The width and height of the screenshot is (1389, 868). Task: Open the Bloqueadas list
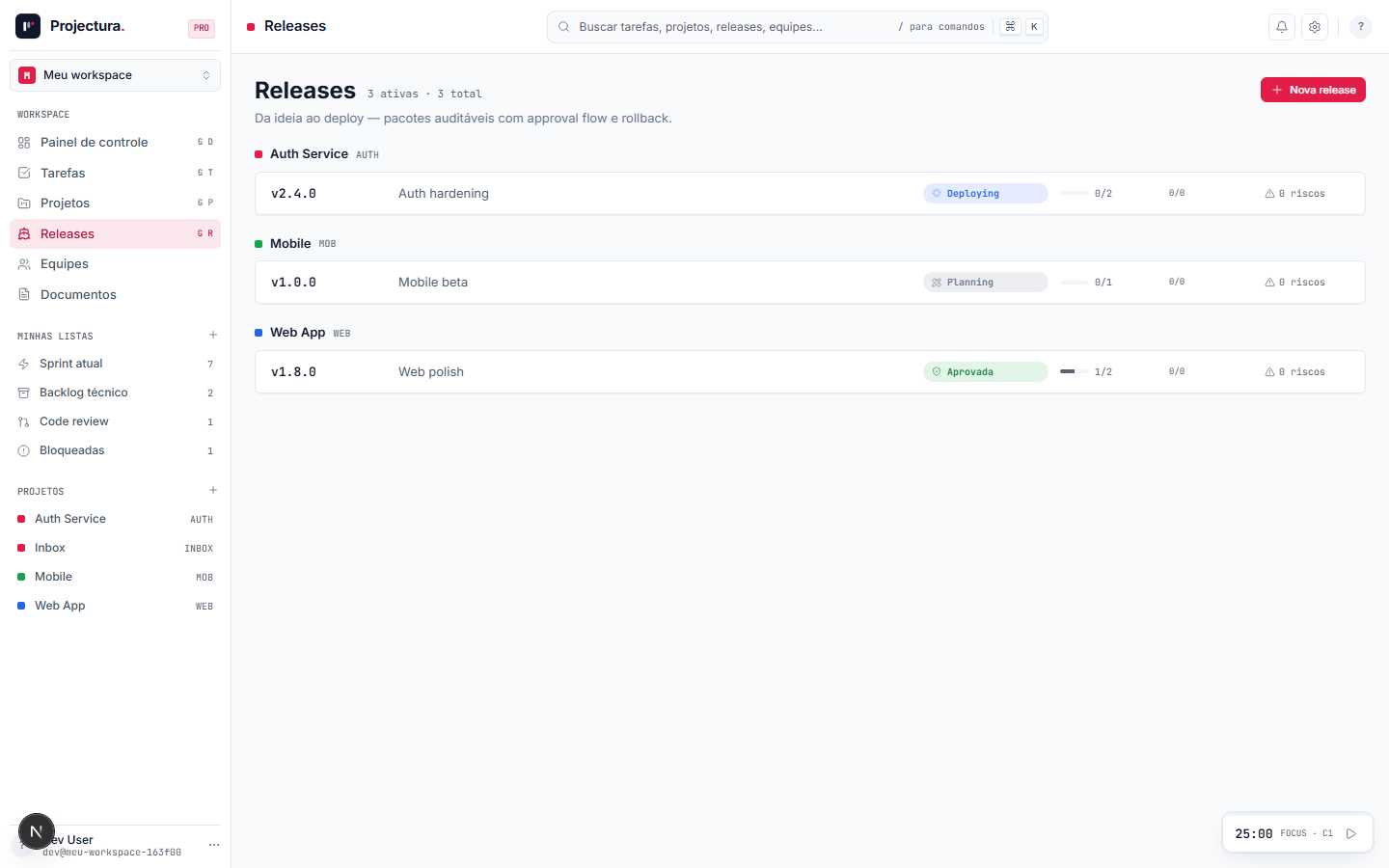click(115, 450)
